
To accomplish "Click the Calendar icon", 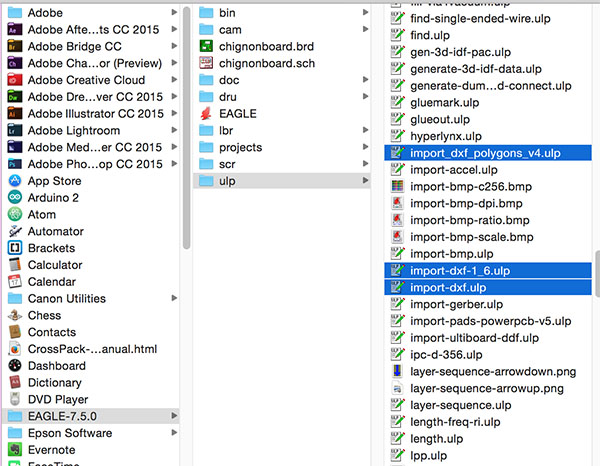I will [15, 282].
